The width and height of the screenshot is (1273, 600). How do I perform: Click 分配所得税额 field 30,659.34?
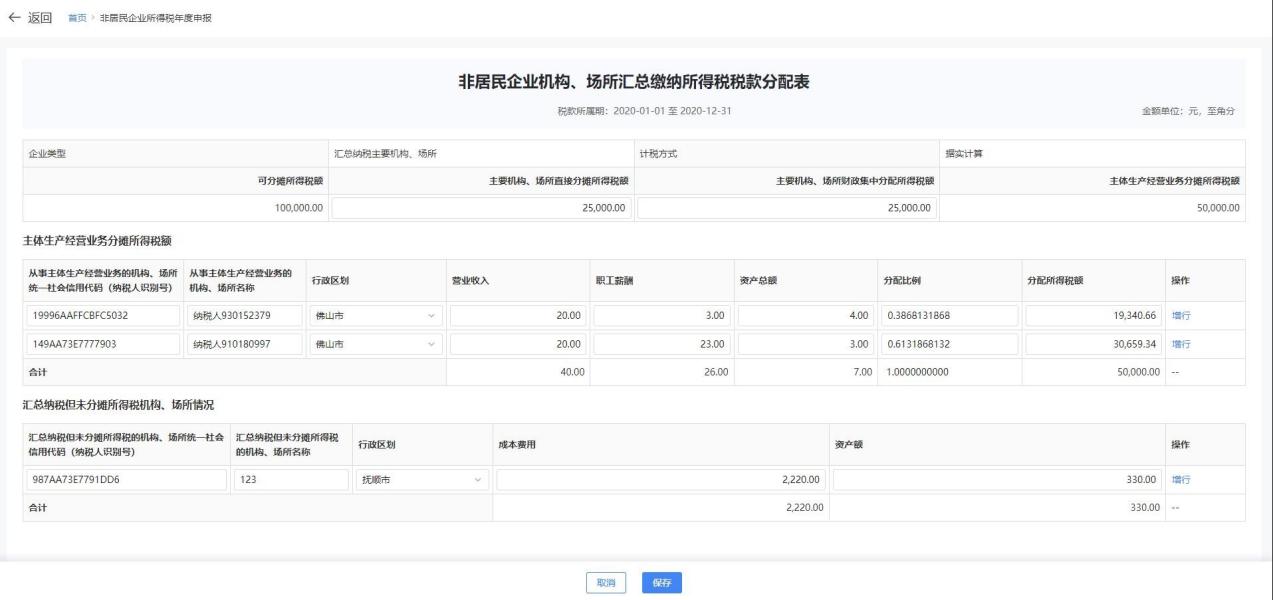[1093, 344]
